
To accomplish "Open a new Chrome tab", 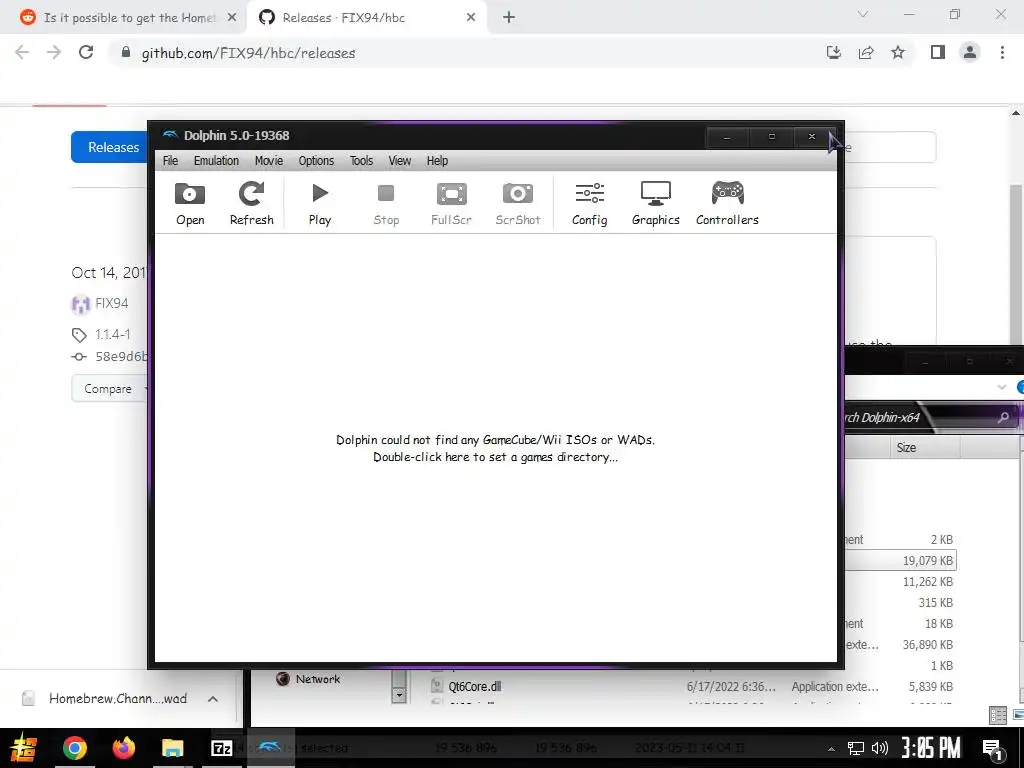I will pos(509,18).
